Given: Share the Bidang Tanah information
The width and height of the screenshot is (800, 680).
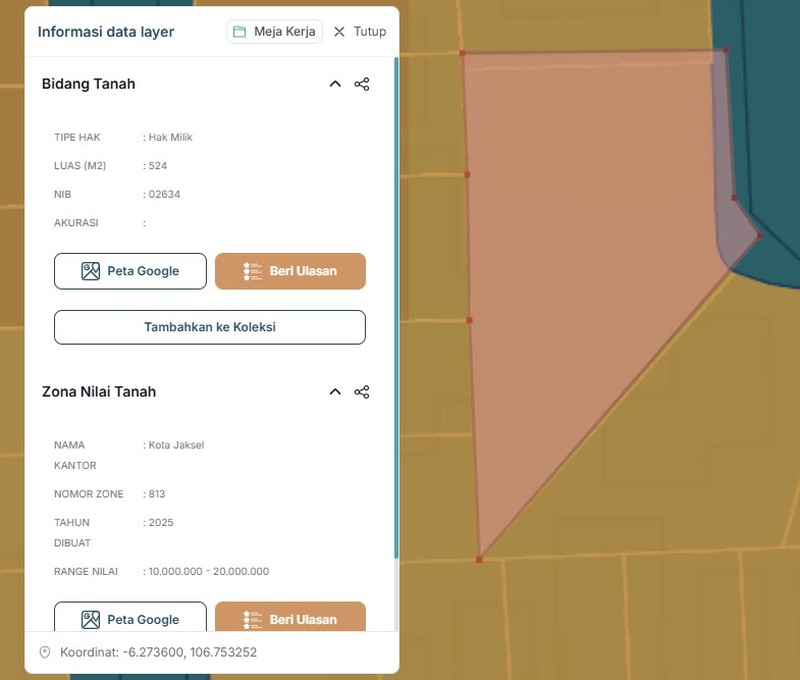Looking at the screenshot, I should pos(362,84).
